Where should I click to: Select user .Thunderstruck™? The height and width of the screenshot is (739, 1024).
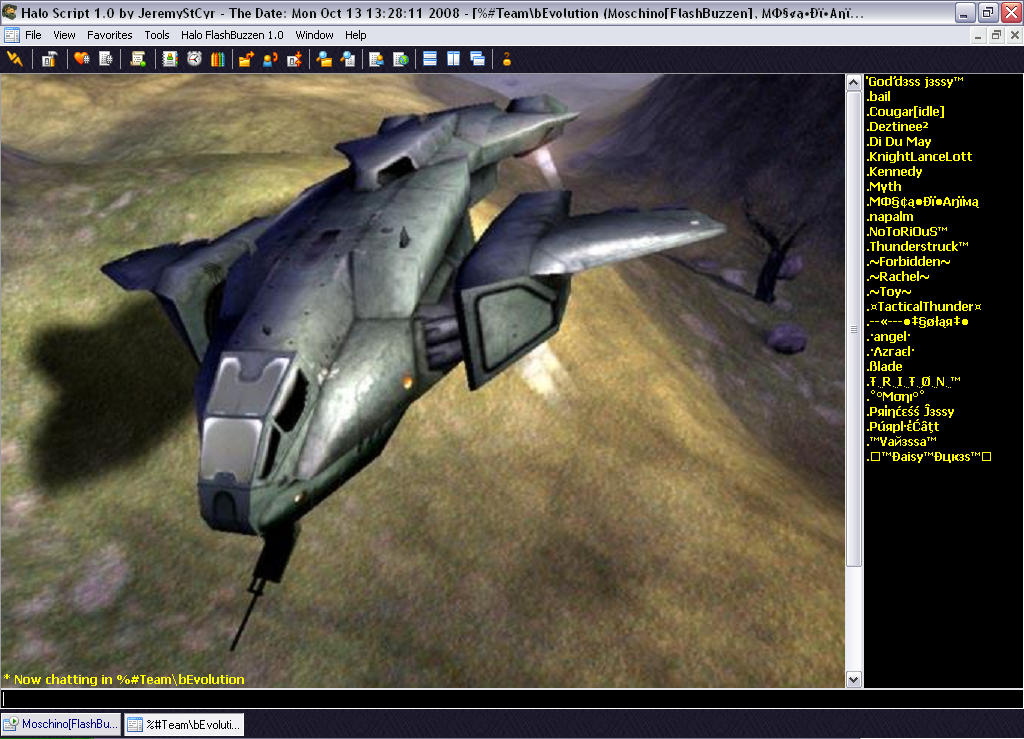click(x=918, y=247)
